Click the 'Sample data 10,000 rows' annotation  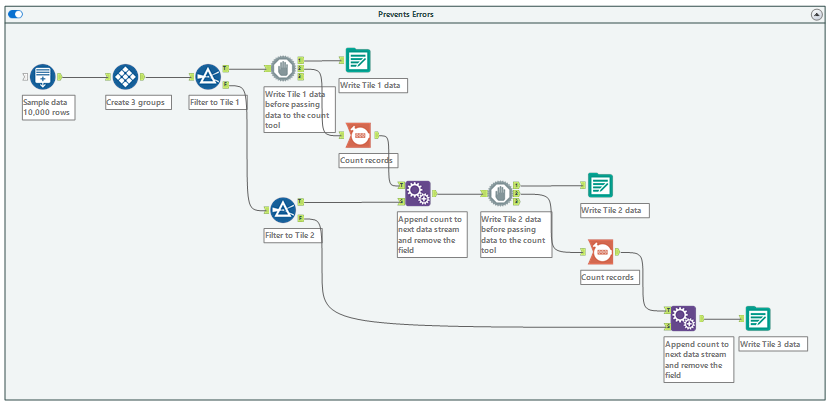pyautogui.click(x=49, y=107)
